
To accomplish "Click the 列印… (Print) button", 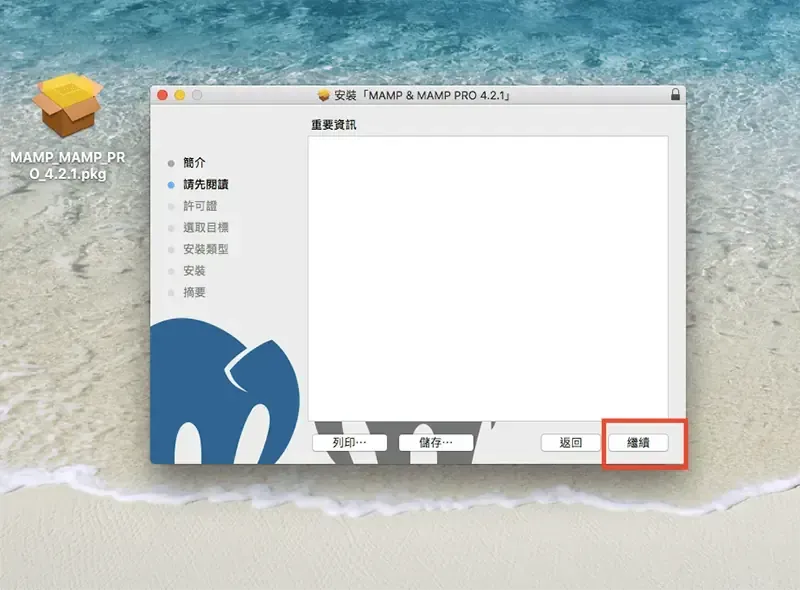I will pyautogui.click(x=349, y=442).
